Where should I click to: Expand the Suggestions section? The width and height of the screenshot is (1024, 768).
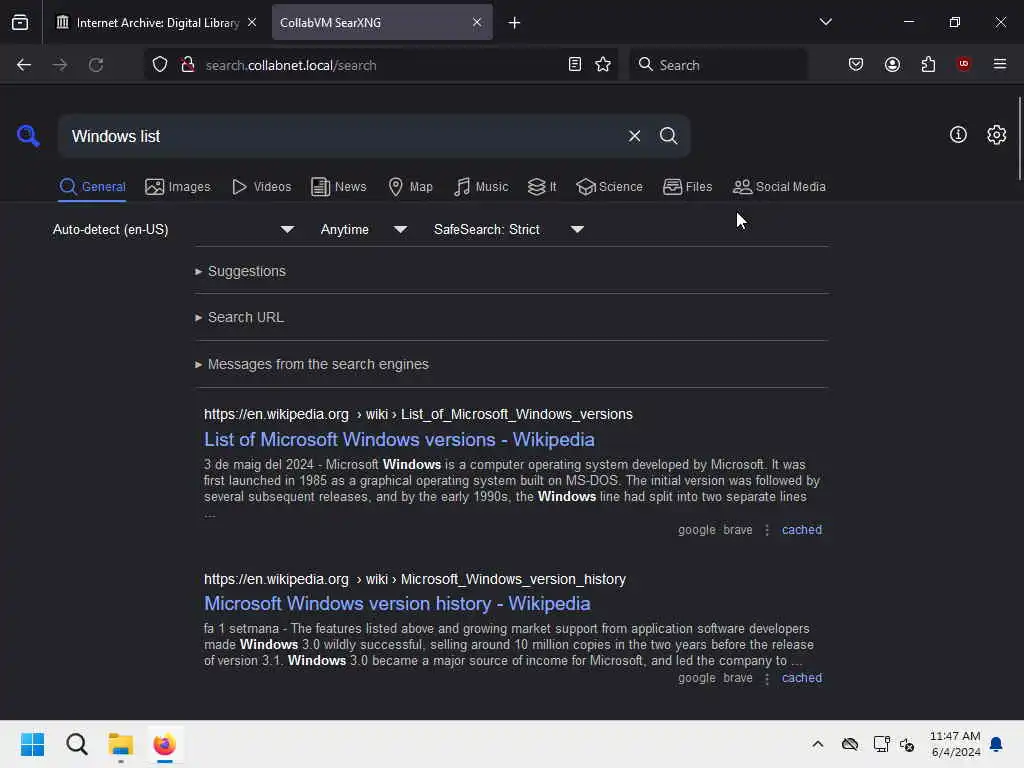[x=240, y=271]
